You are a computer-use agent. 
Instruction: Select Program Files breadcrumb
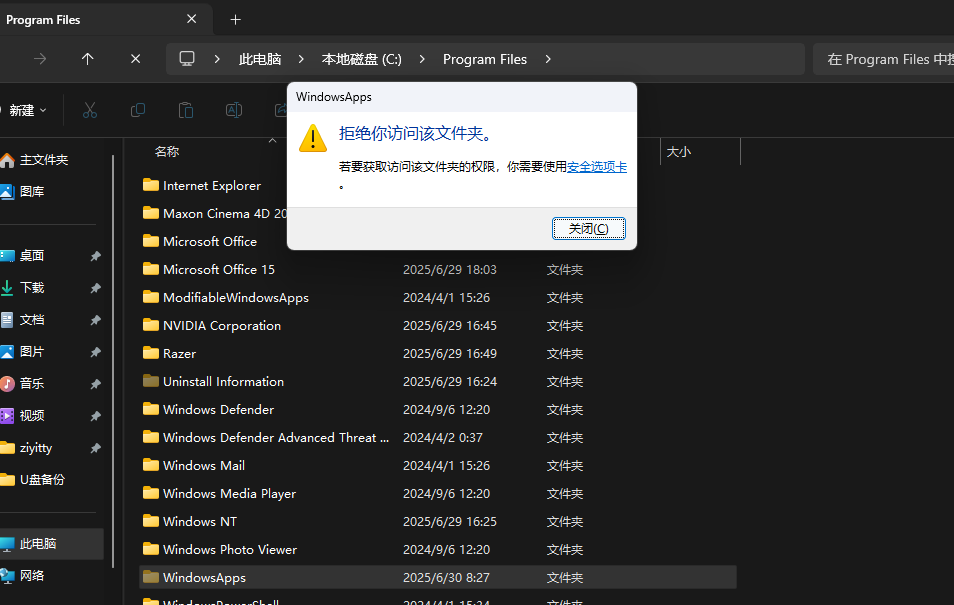(485, 59)
